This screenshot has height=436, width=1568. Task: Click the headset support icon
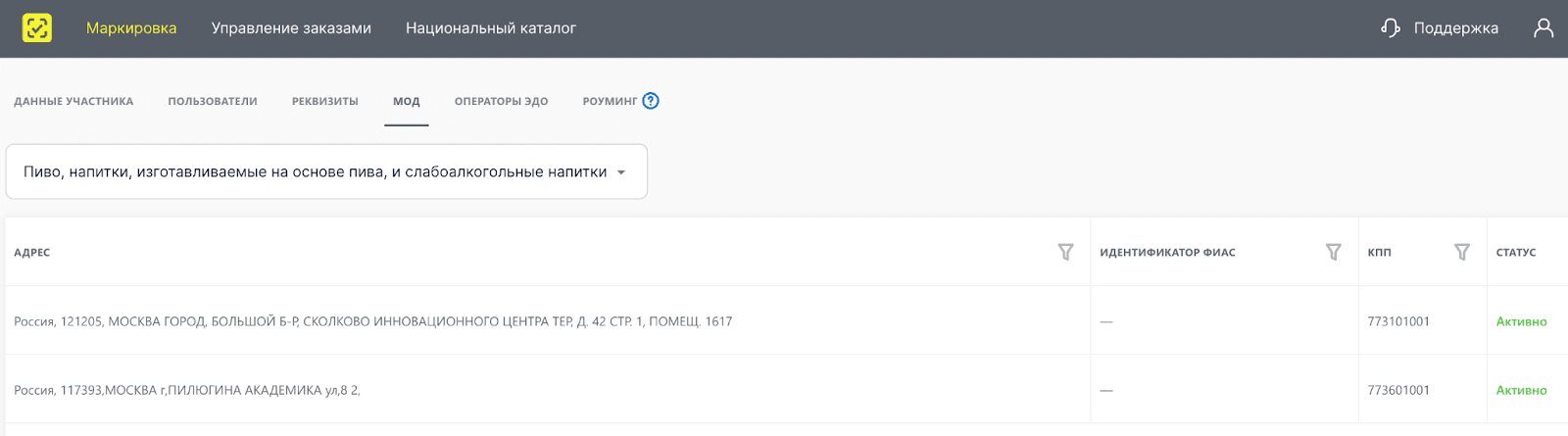[x=1390, y=28]
